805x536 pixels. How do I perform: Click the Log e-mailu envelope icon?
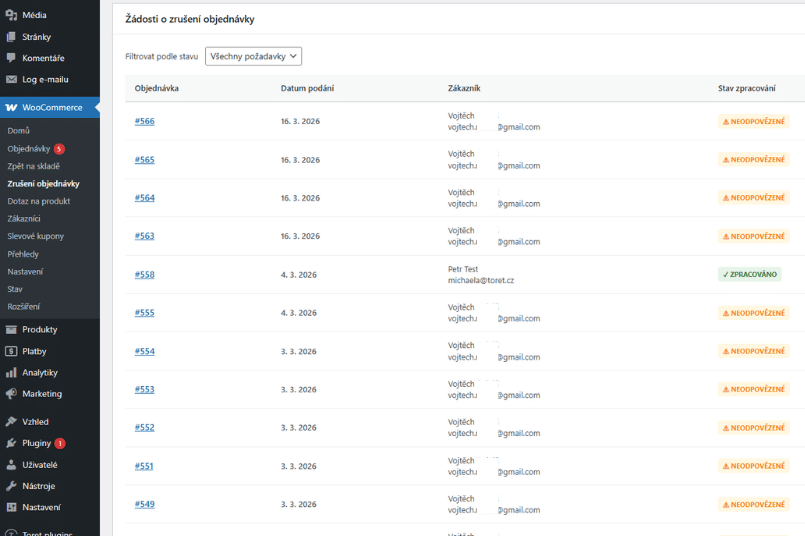pyautogui.click(x=11, y=80)
